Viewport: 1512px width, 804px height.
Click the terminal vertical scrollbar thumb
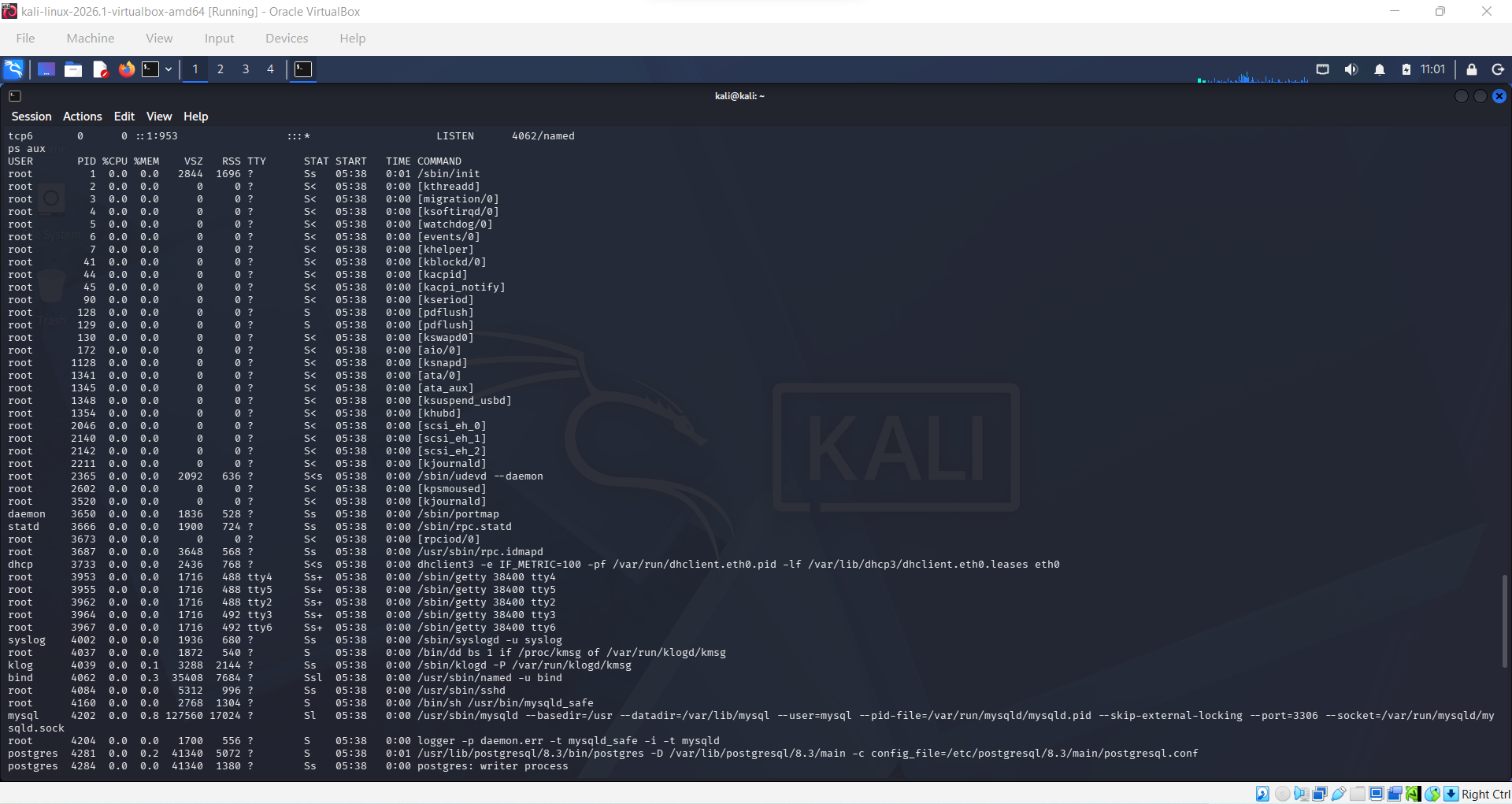(1505, 621)
